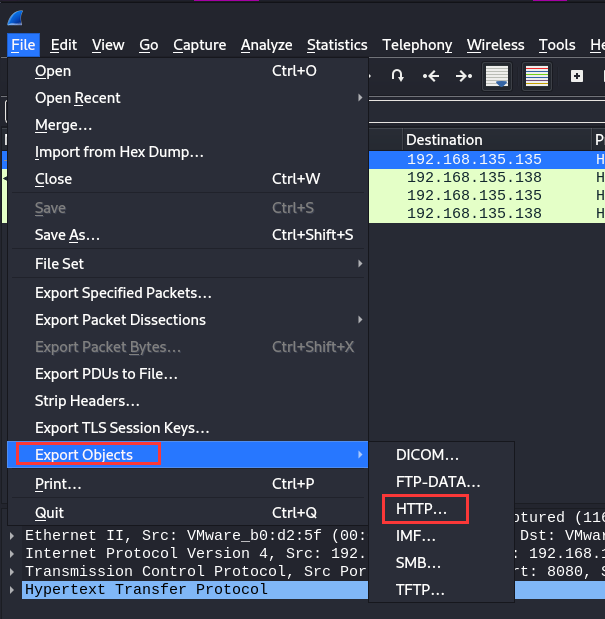The height and width of the screenshot is (619, 605).
Task: Choose Open from the File menu
Action: [x=188, y=71]
